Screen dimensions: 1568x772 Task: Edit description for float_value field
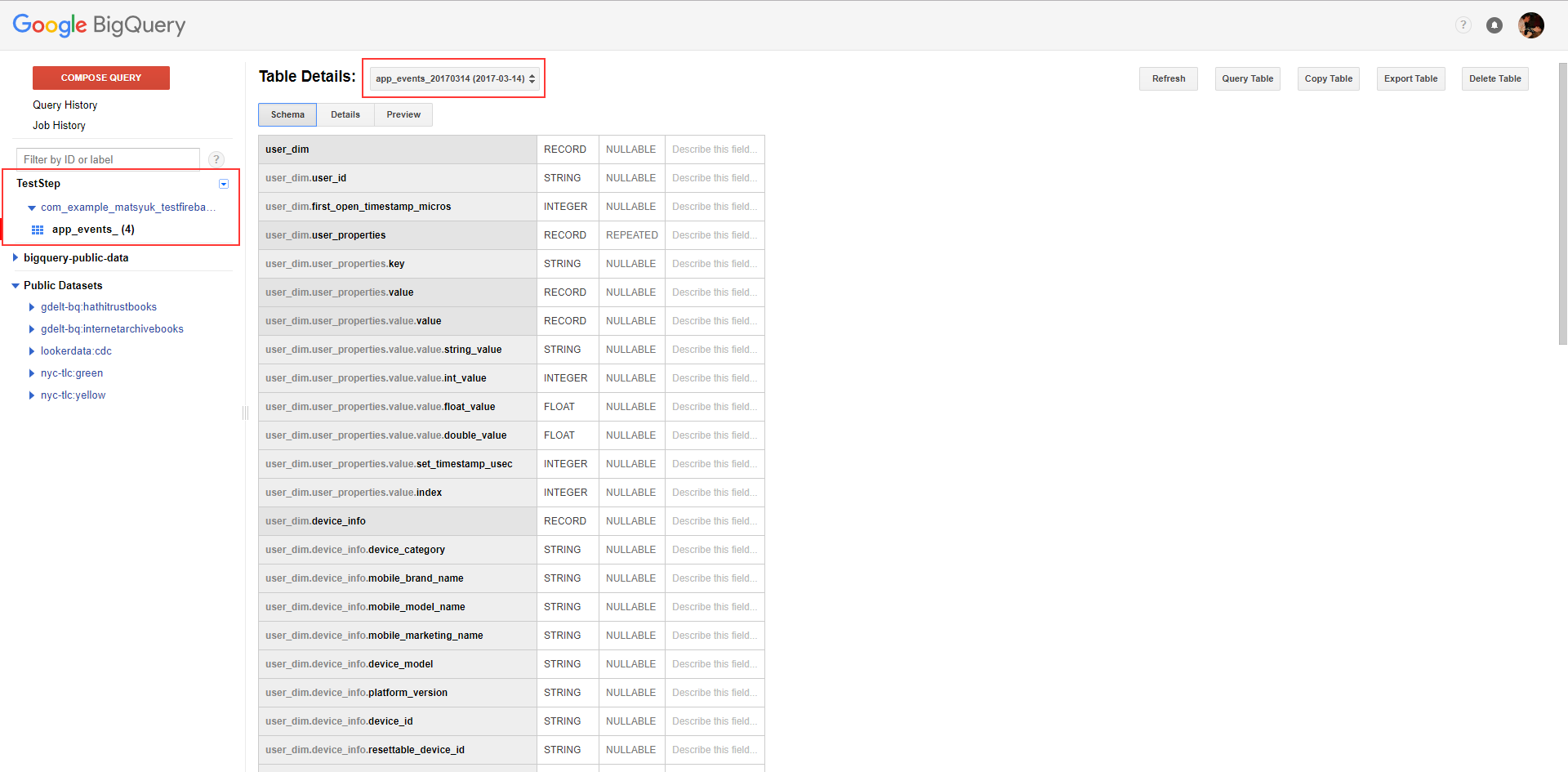coord(715,407)
